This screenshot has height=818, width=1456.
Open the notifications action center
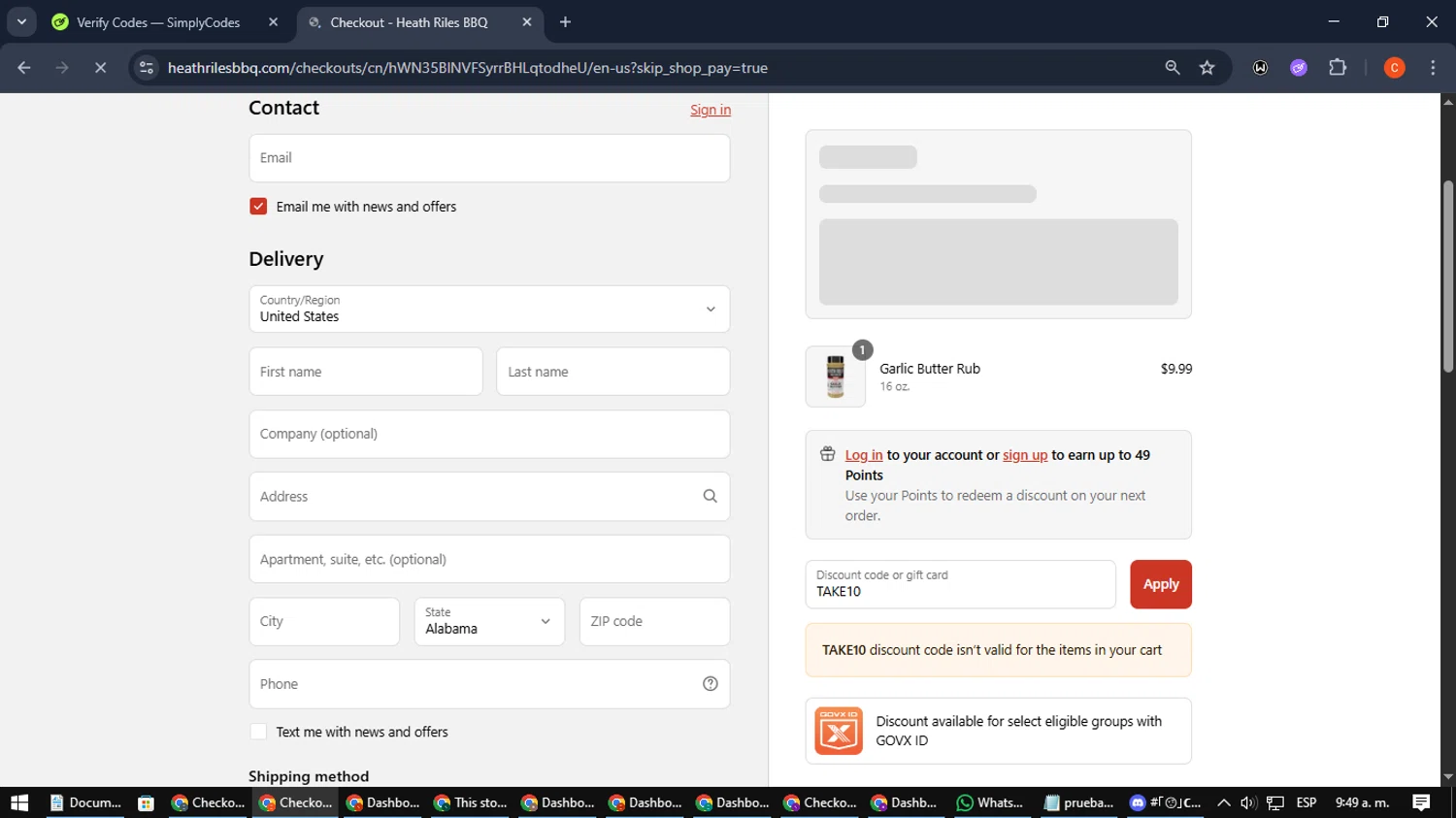coord(1421,802)
